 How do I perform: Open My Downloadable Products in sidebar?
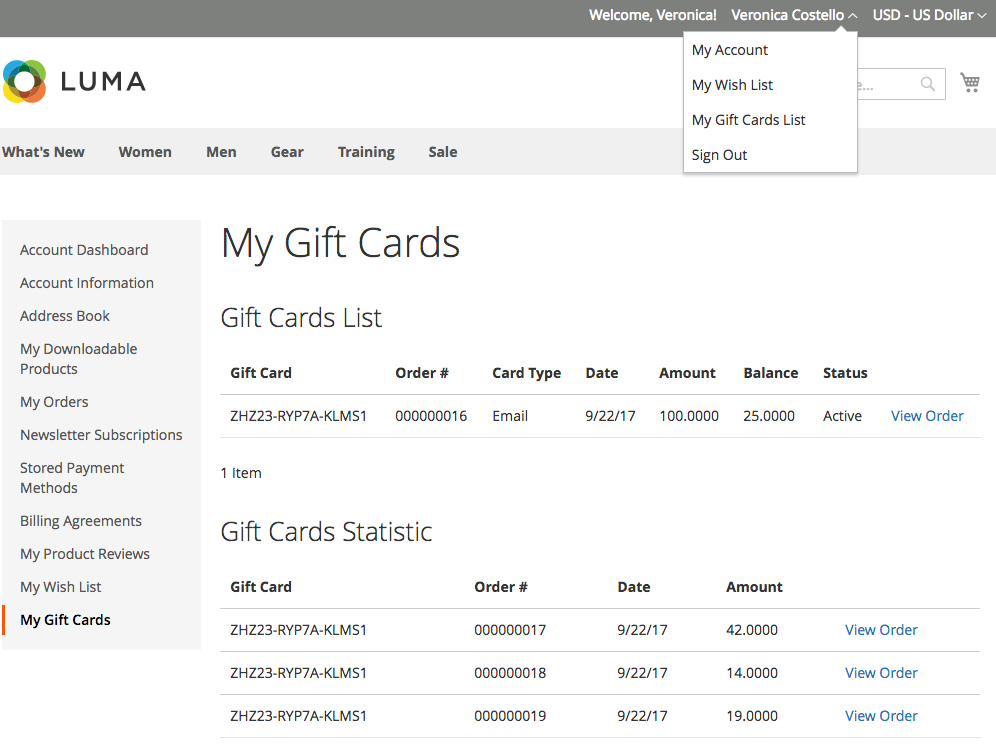pos(78,359)
